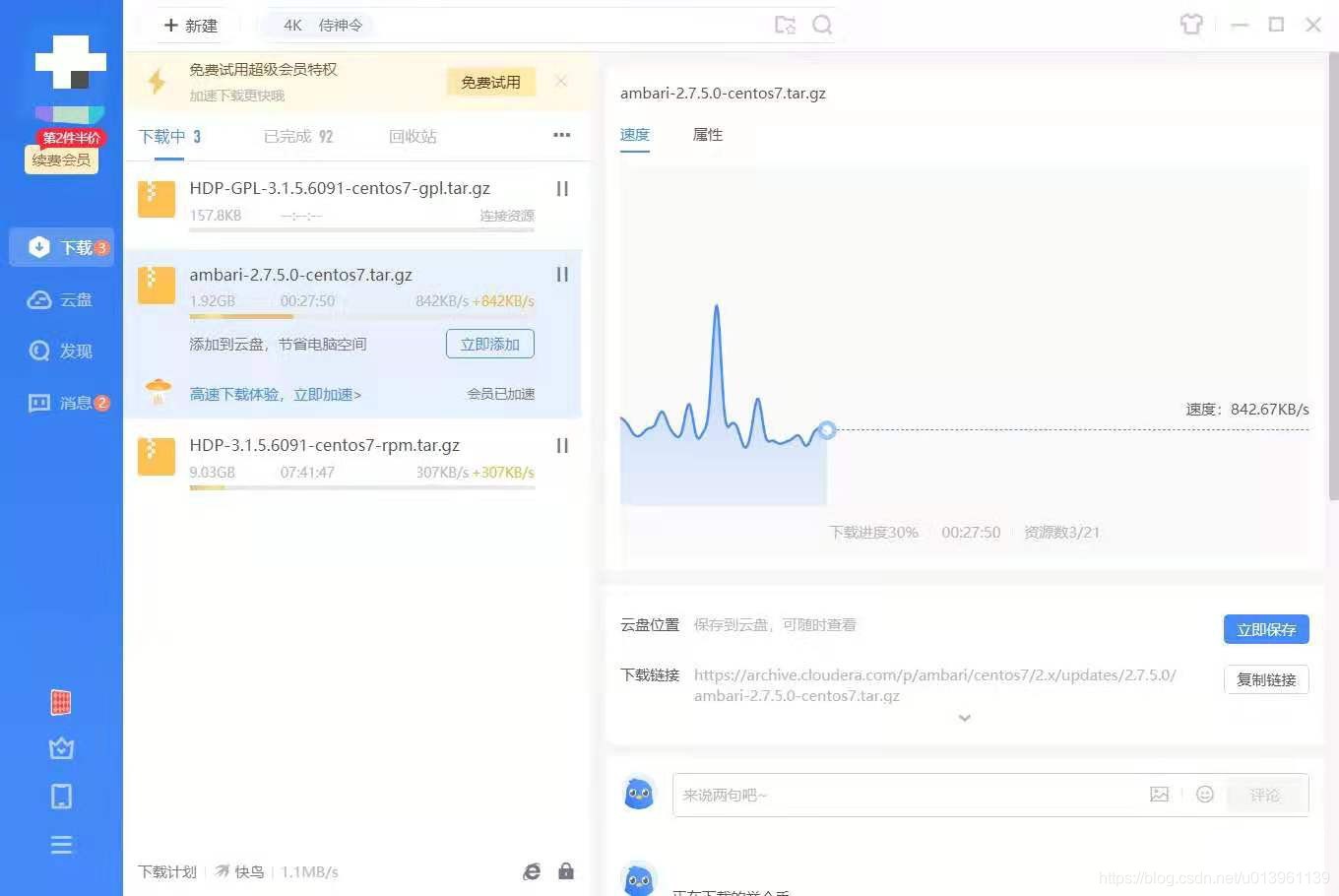
Task: Click the mobile phone icon in sidebar
Action: (x=61, y=796)
